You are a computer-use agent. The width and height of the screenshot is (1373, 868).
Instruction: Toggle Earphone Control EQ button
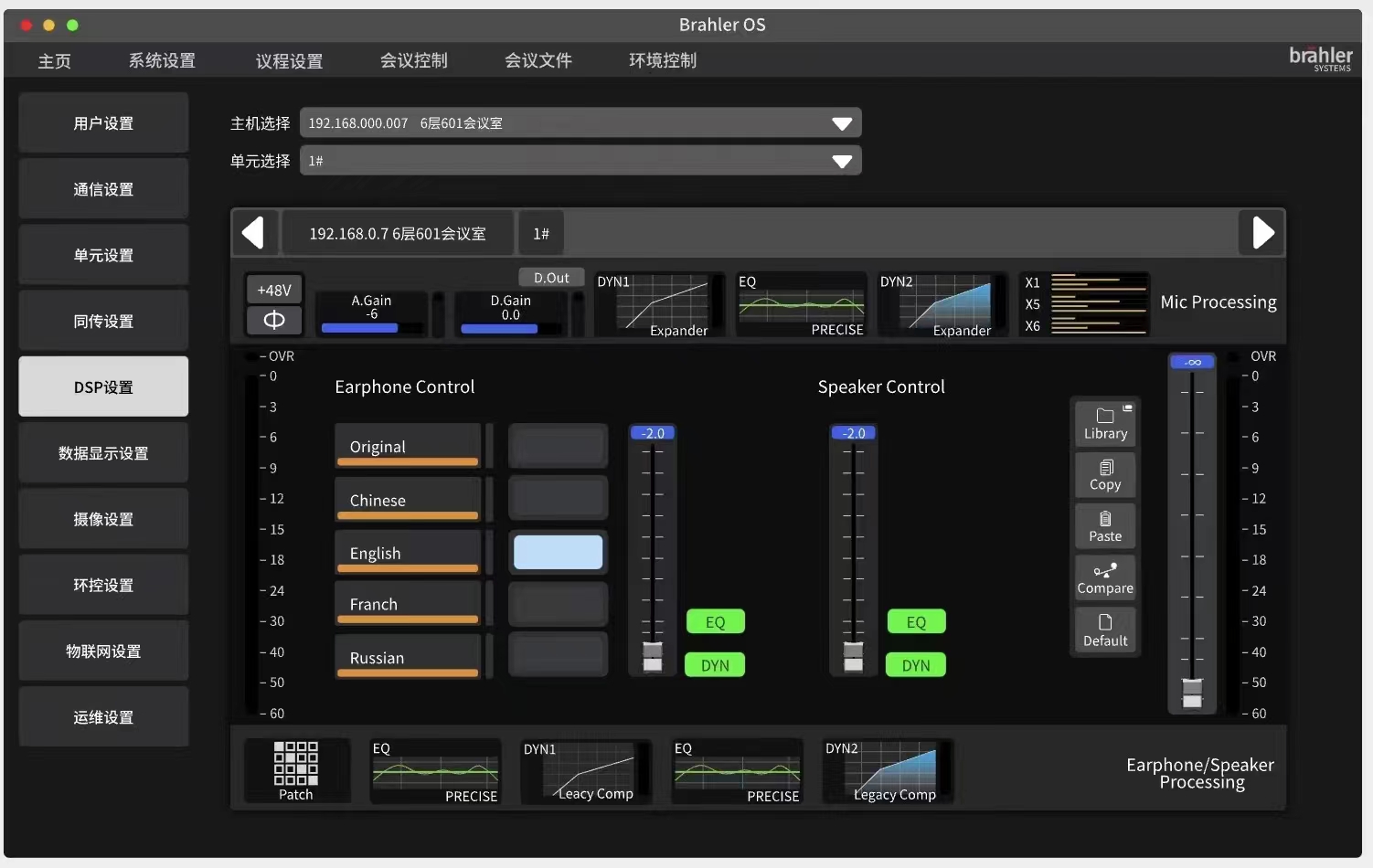(716, 622)
